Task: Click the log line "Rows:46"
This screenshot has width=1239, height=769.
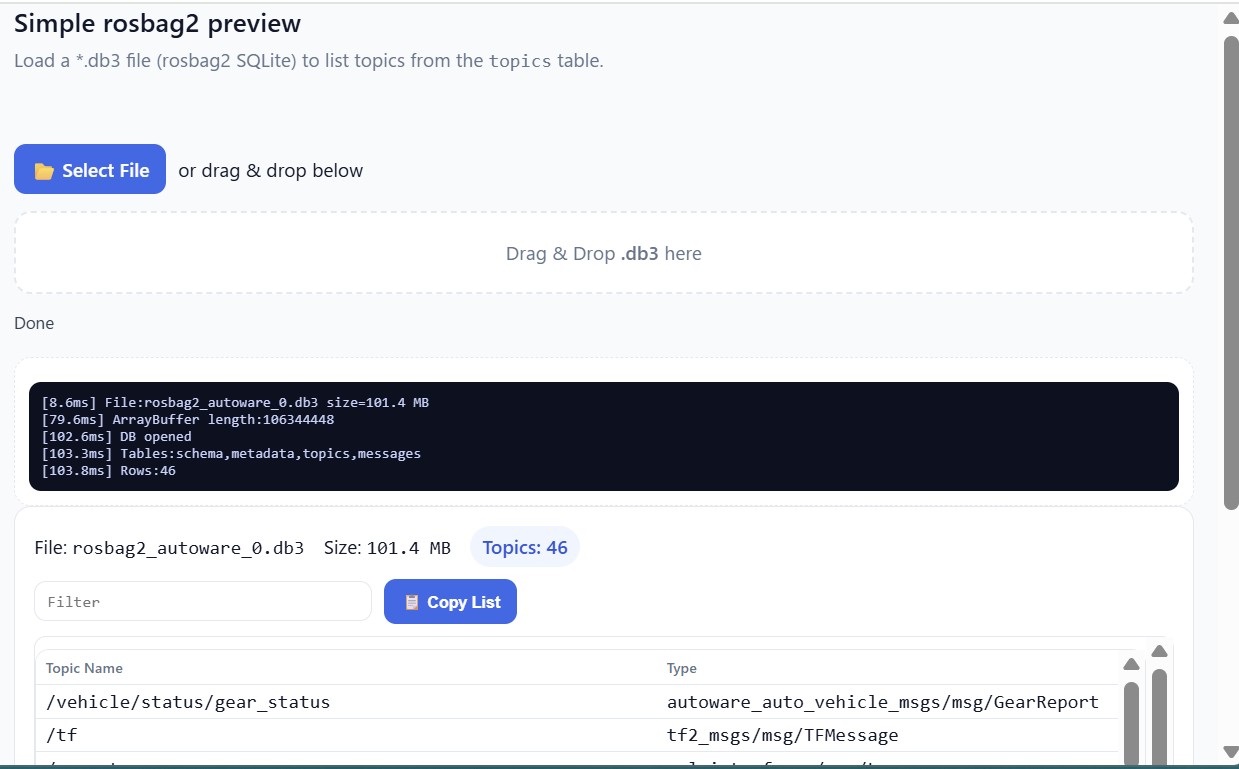Action: point(108,470)
